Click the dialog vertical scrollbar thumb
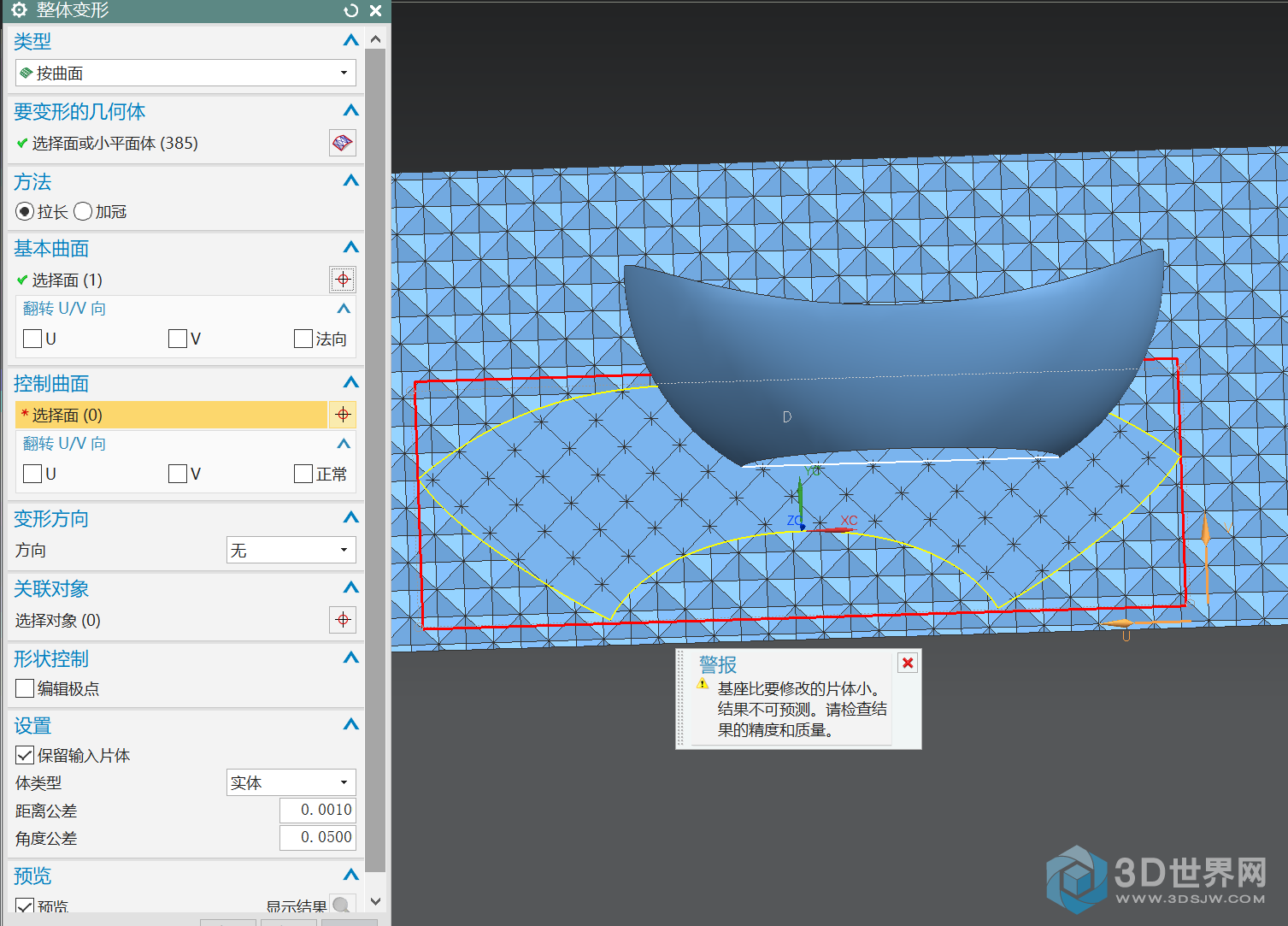 pos(375,460)
